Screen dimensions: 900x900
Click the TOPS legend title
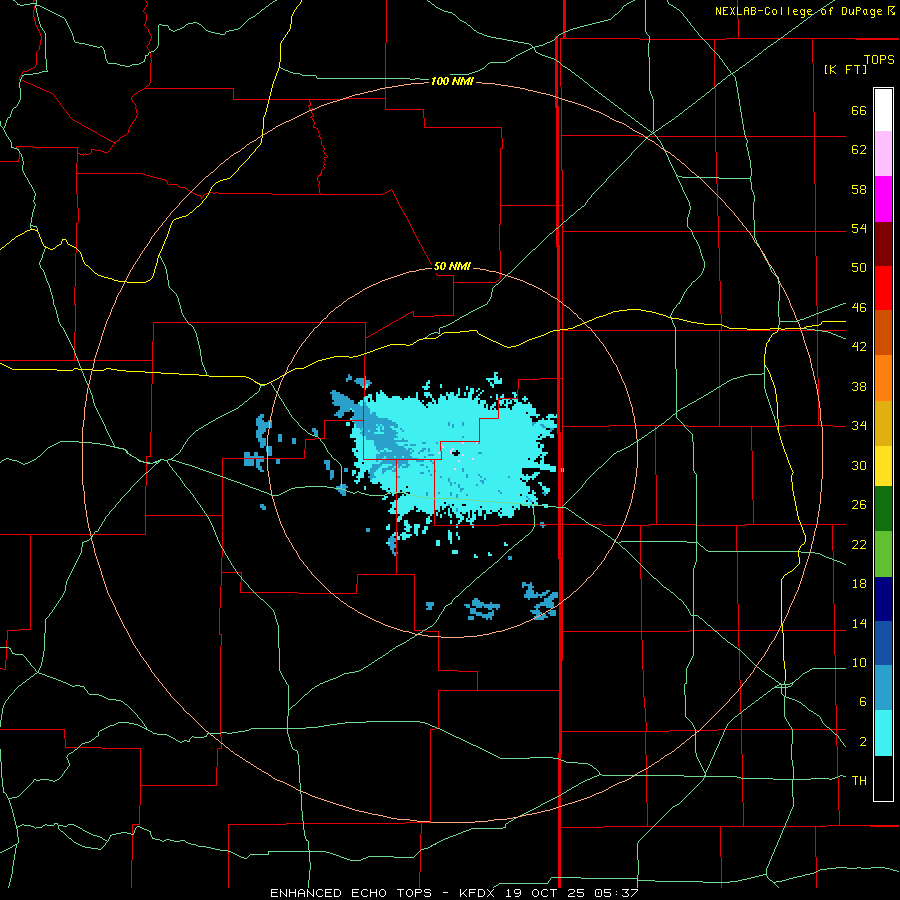tap(879, 59)
